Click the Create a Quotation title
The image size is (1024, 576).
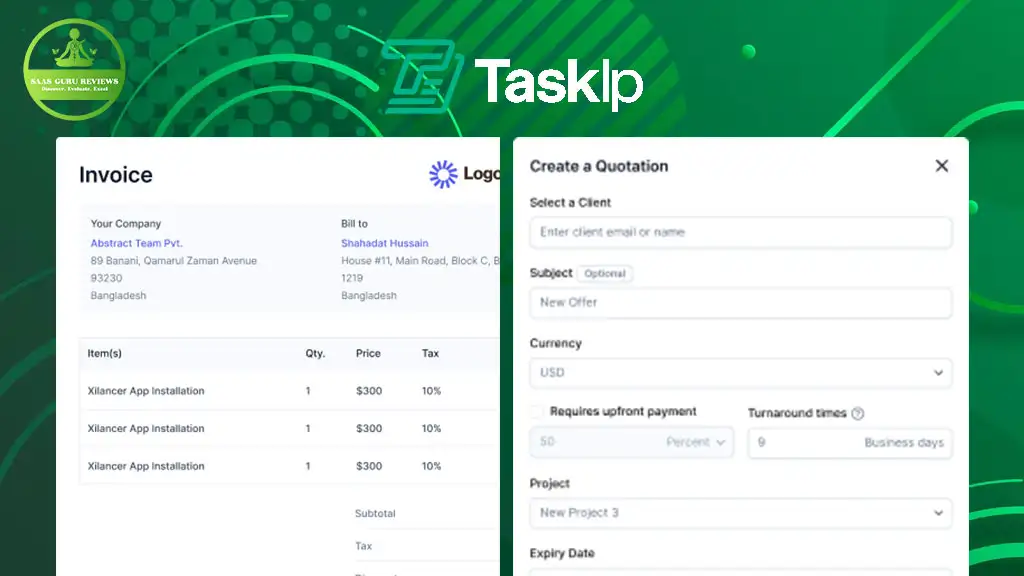599,166
